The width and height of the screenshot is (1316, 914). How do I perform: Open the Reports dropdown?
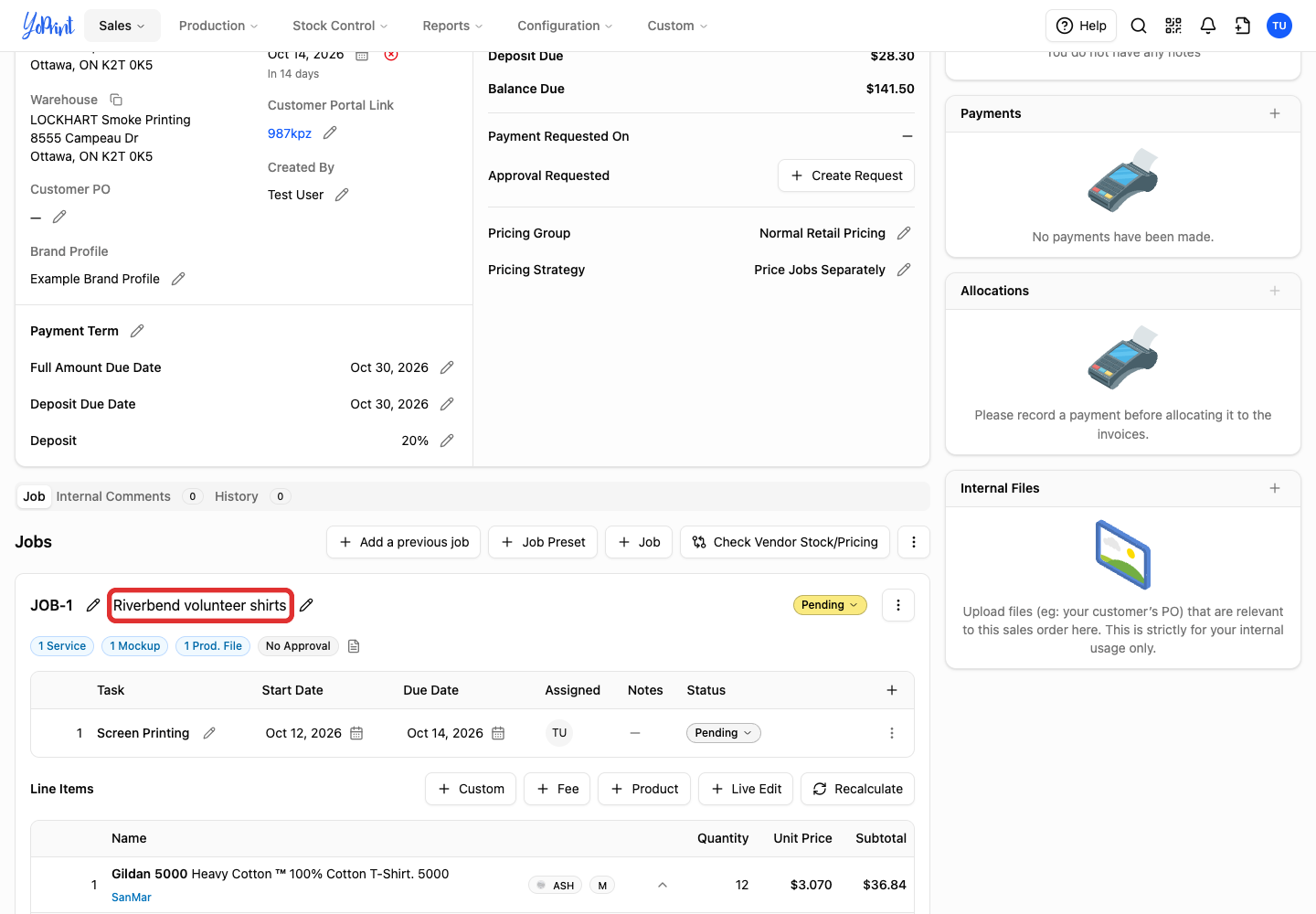point(452,26)
